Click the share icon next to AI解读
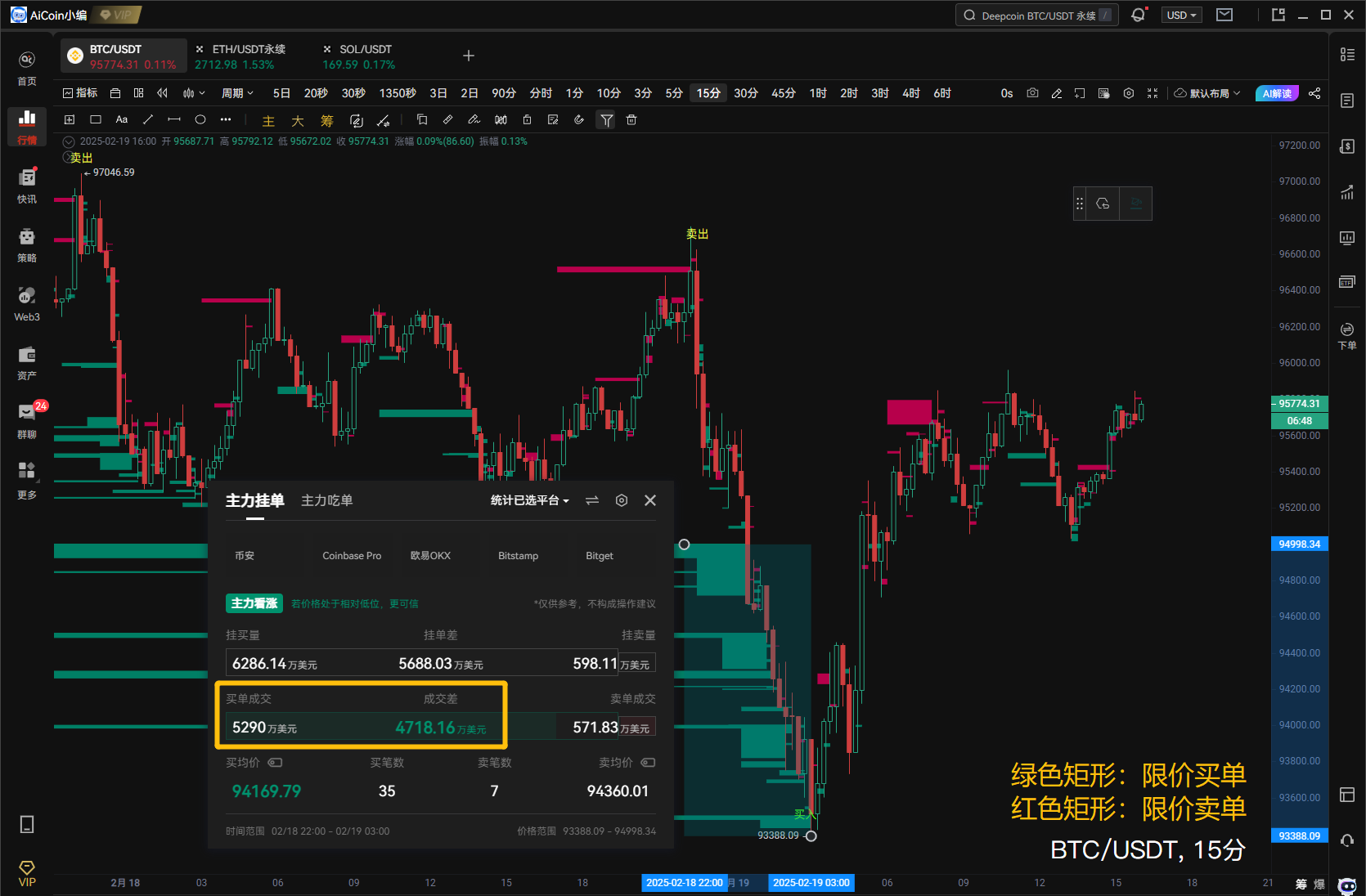Screen dimensions: 1366x896 pos(1314,93)
